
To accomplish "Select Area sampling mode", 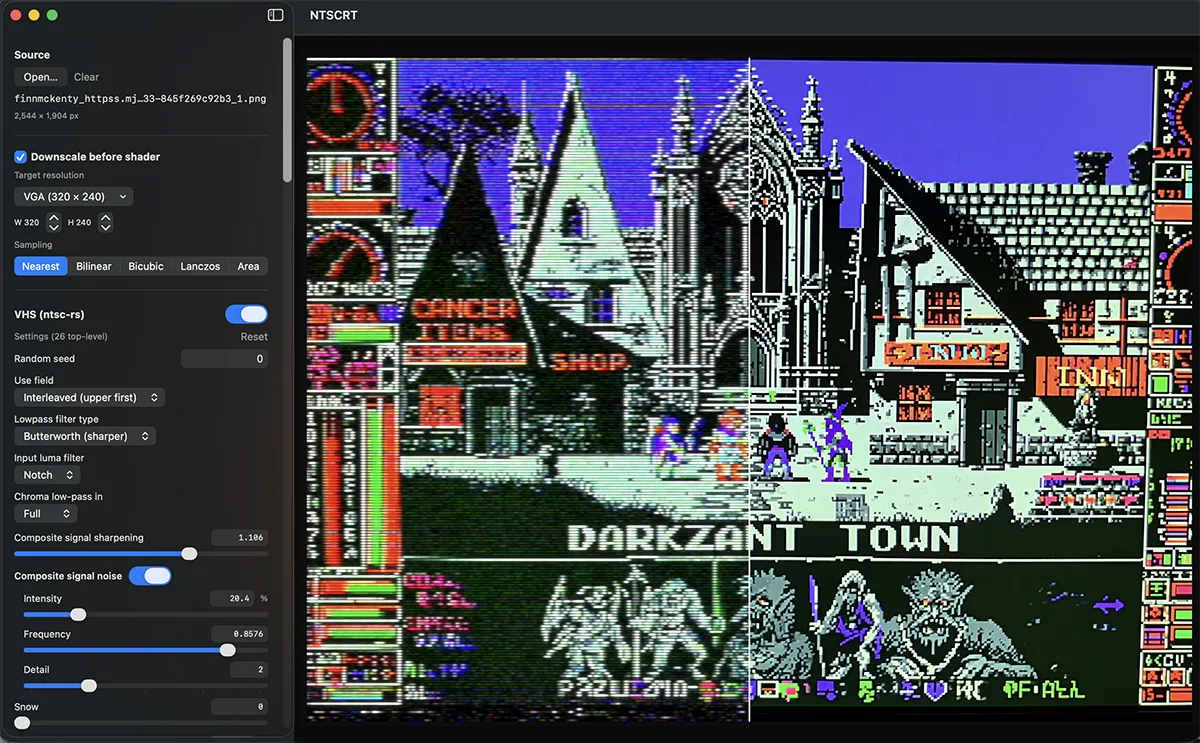I will click(248, 266).
